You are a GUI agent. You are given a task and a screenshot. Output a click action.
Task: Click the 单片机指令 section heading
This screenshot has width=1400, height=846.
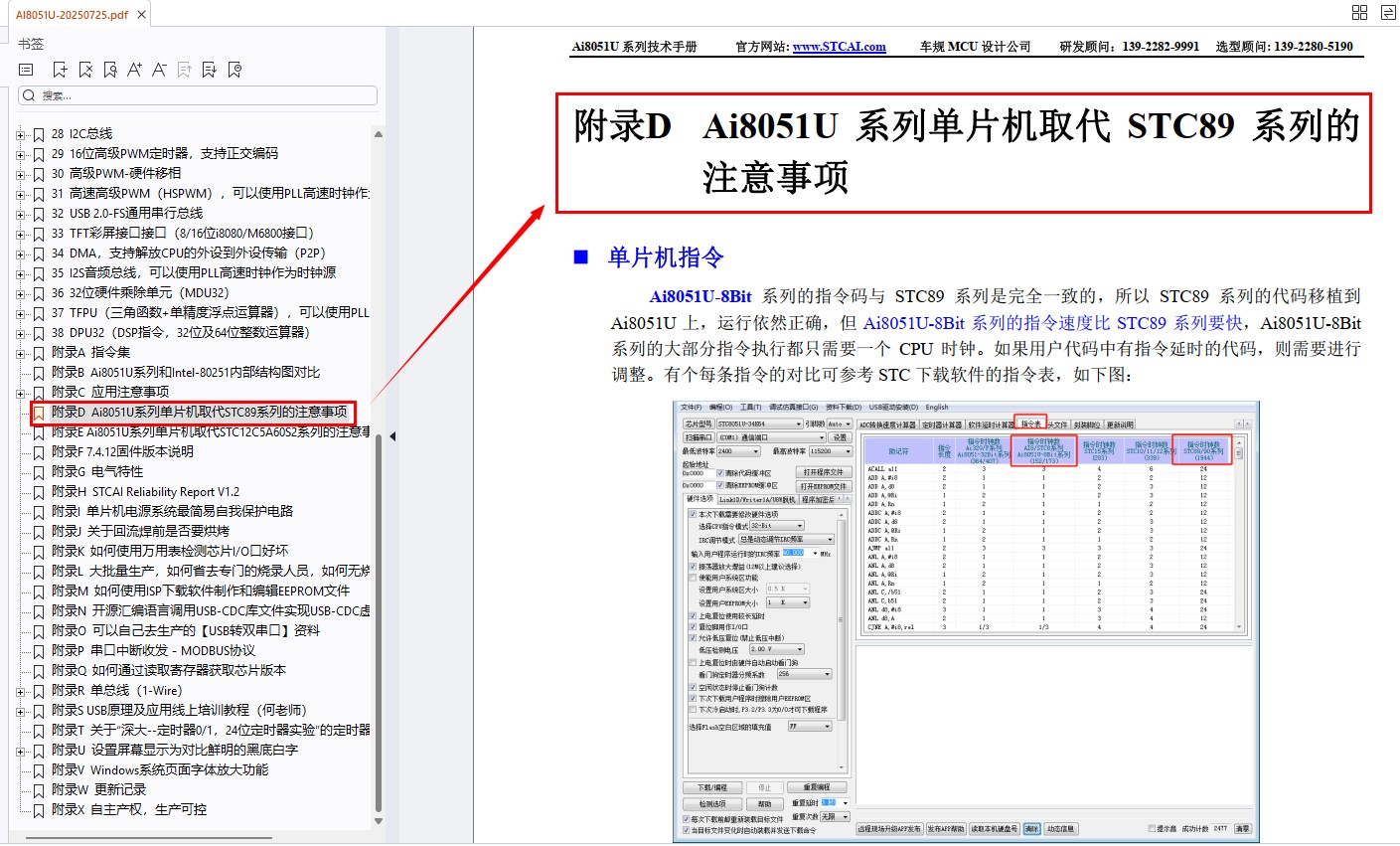(666, 257)
